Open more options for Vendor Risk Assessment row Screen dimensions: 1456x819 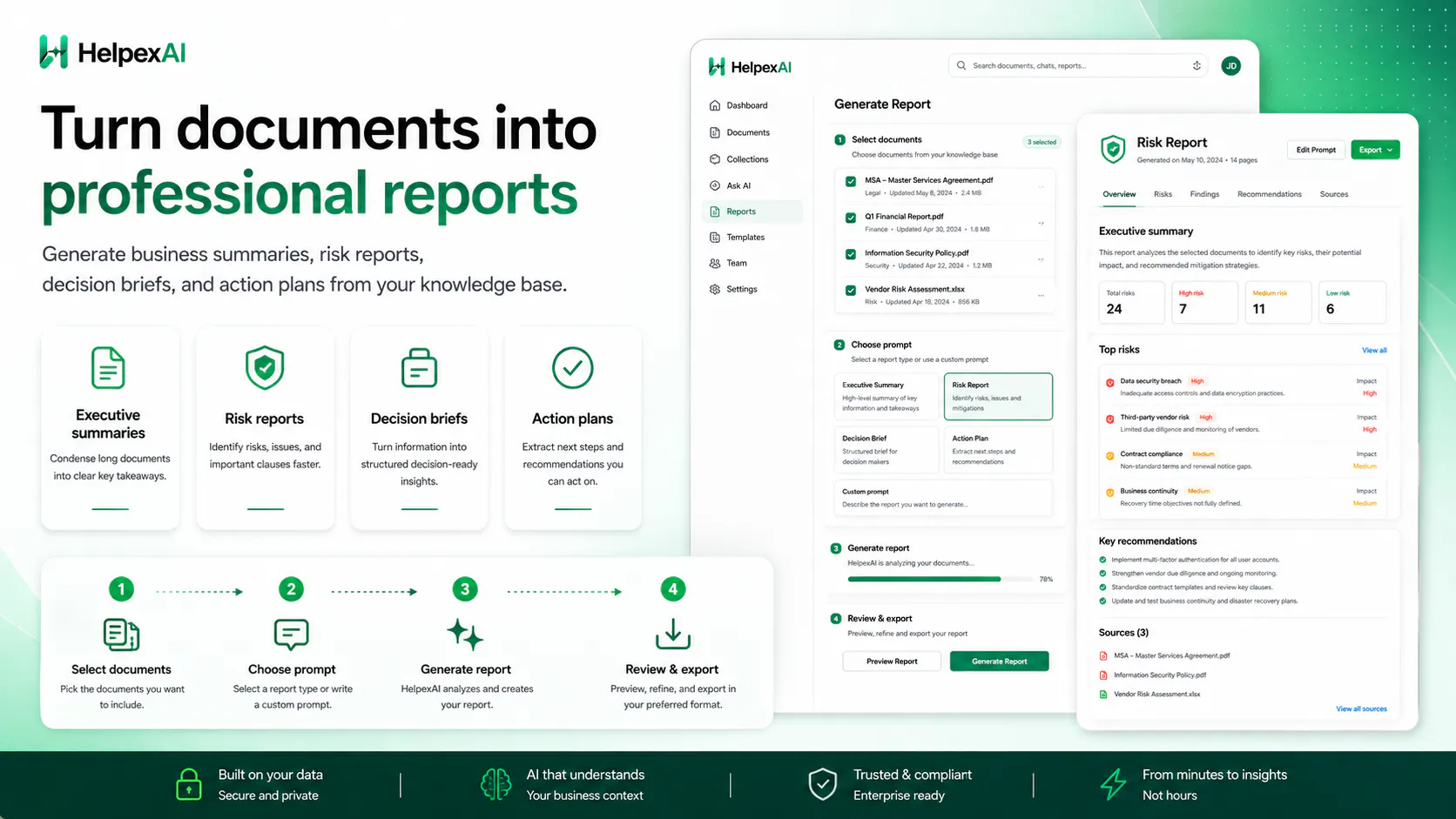1041,295
